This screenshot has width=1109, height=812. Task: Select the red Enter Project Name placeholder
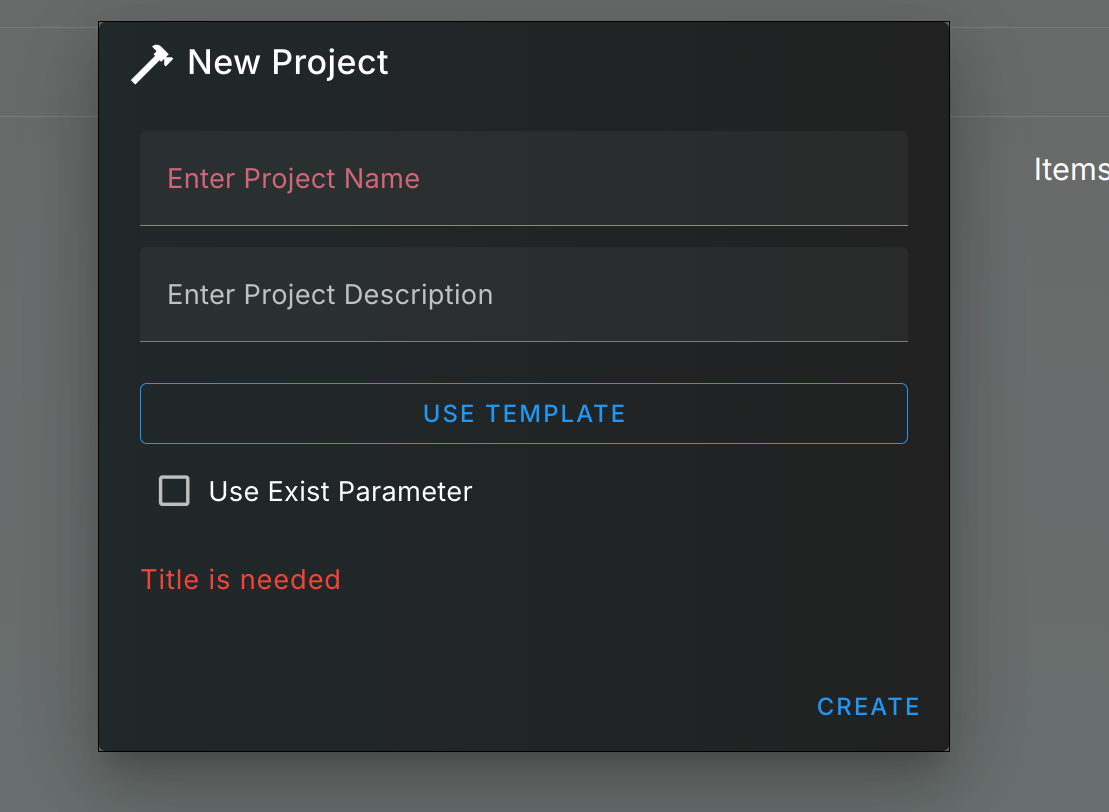(x=294, y=179)
